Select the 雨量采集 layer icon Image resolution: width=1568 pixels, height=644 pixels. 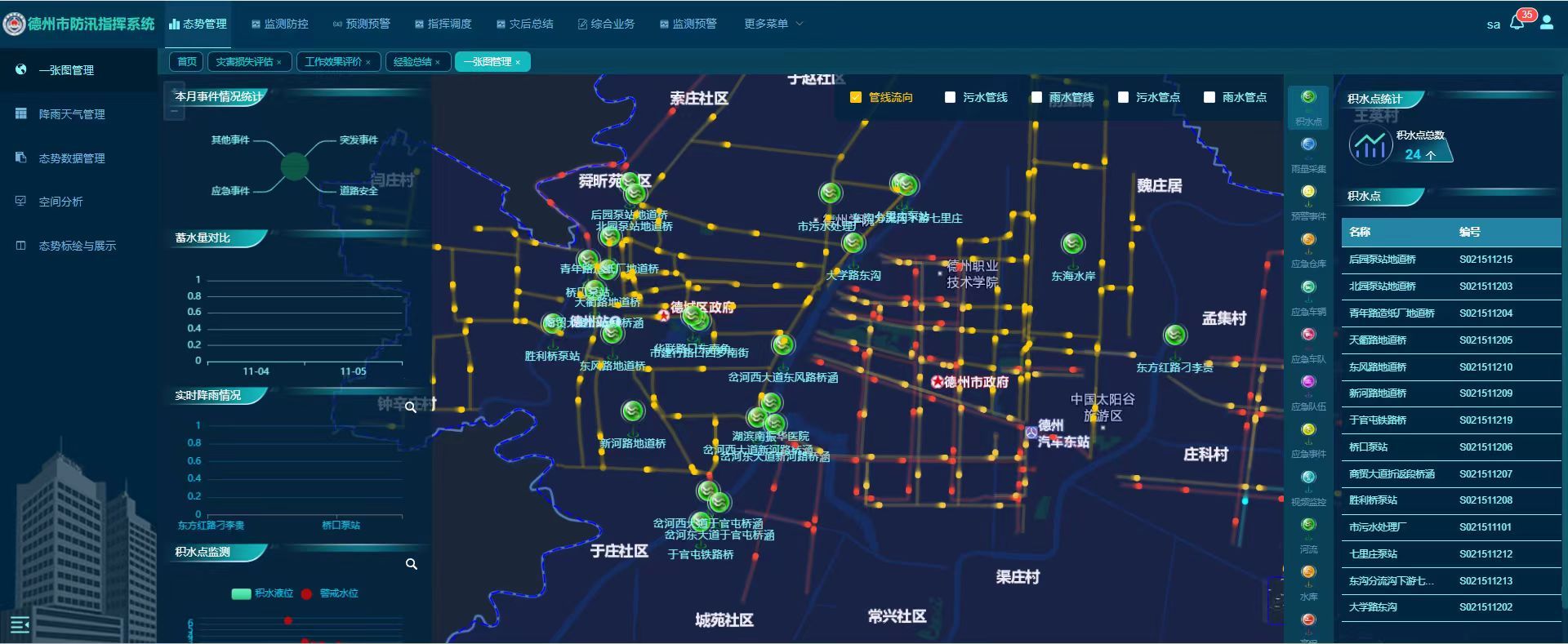1308,145
